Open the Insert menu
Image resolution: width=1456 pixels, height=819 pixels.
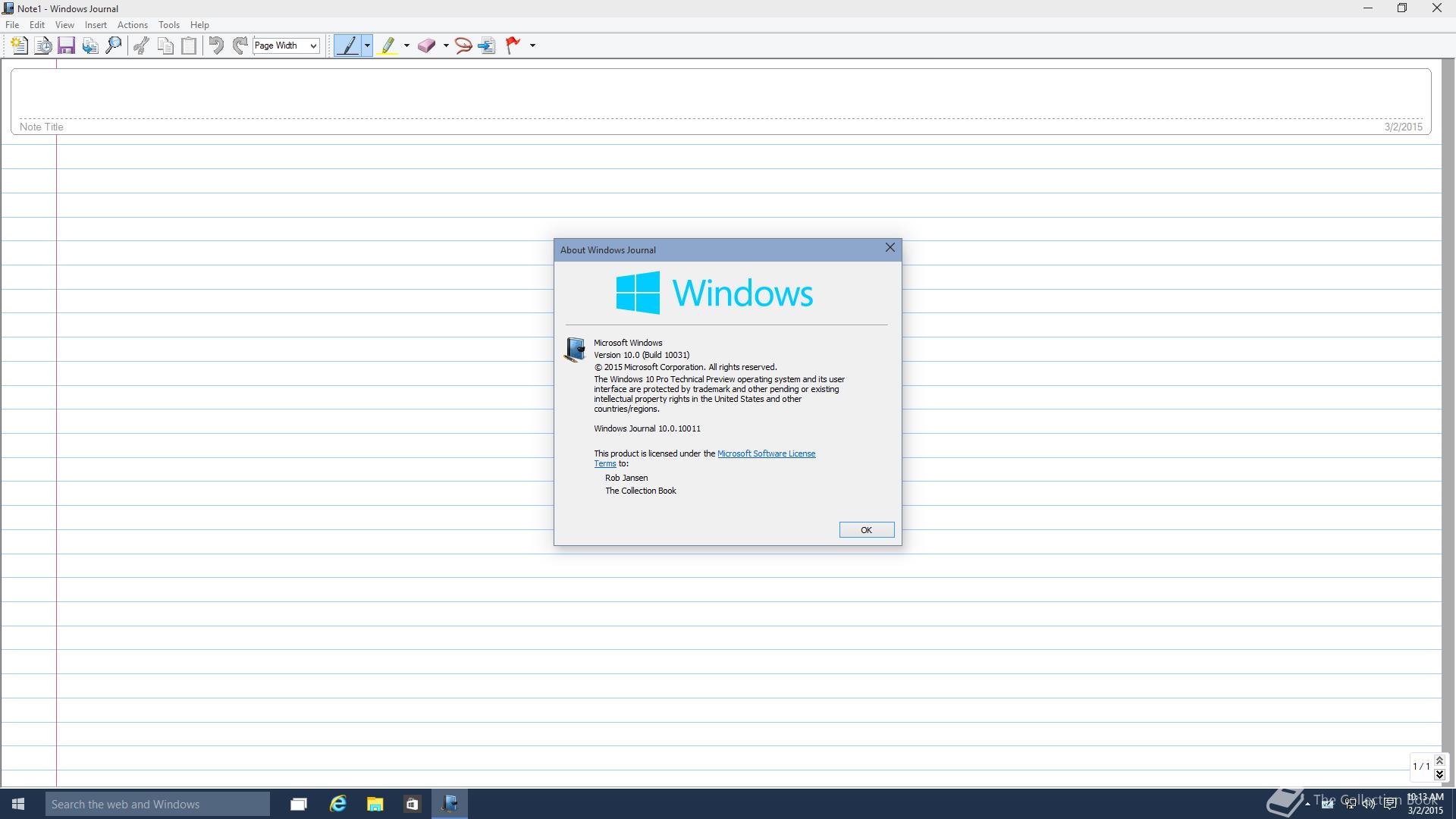click(96, 25)
